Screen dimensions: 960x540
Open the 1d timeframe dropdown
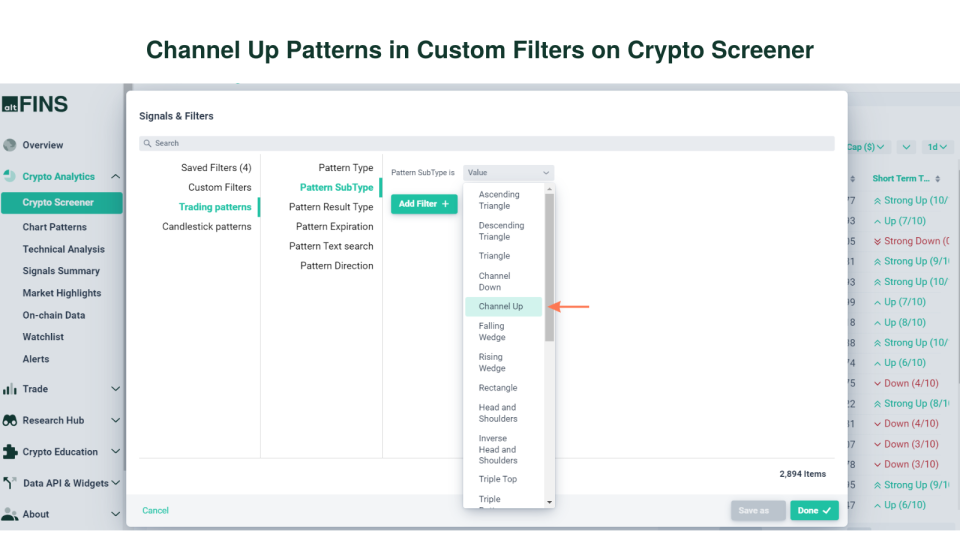(x=938, y=147)
